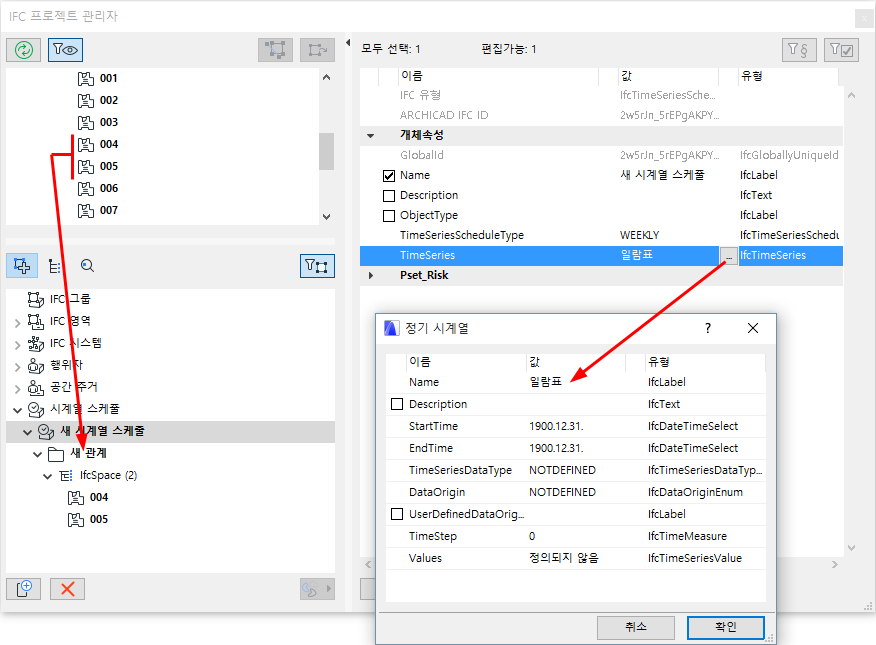Switch to the type products tree icon

tap(54, 266)
